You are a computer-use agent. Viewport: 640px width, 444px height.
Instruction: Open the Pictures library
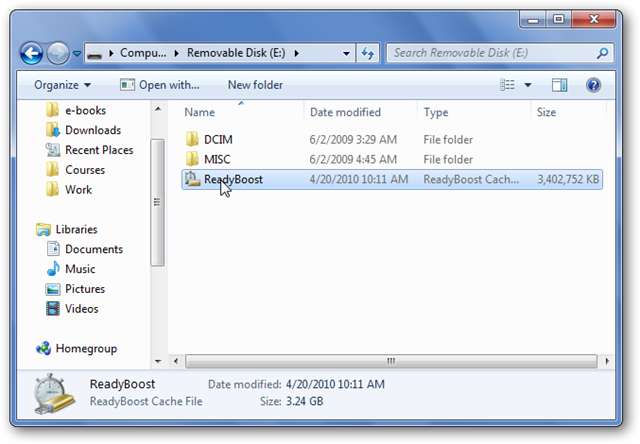point(85,289)
